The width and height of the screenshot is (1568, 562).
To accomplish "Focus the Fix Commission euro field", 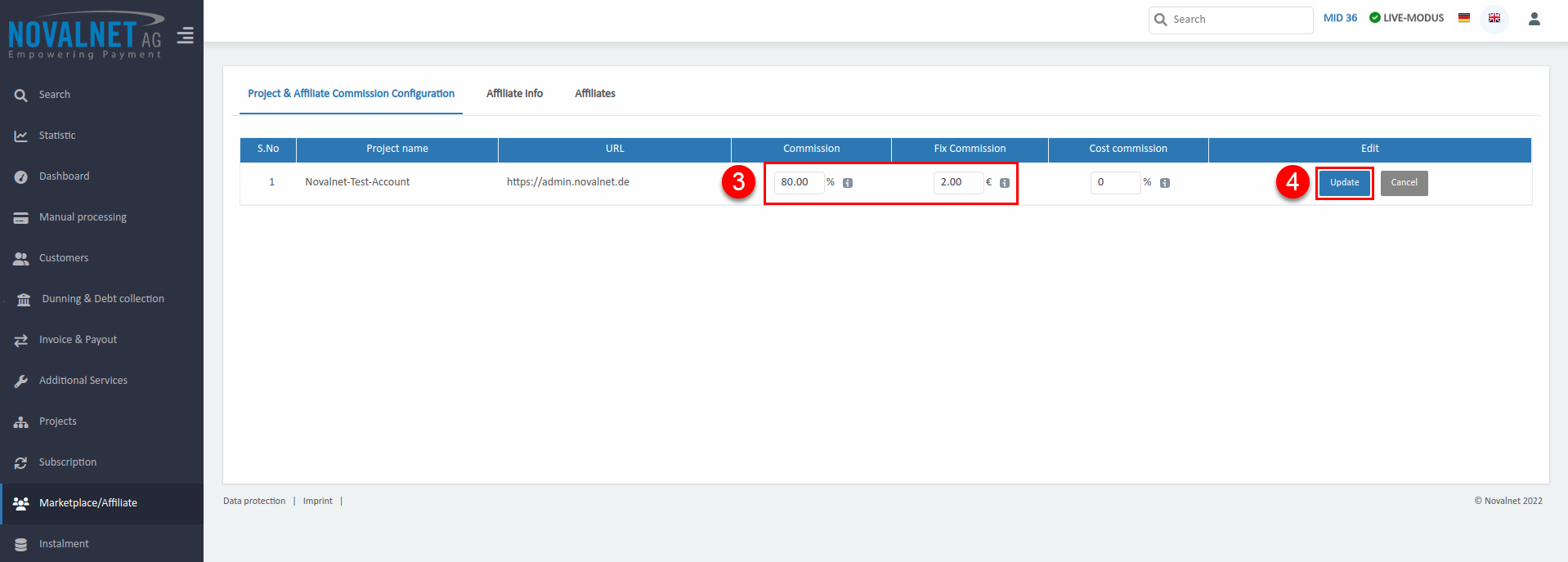I will coord(957,182).
